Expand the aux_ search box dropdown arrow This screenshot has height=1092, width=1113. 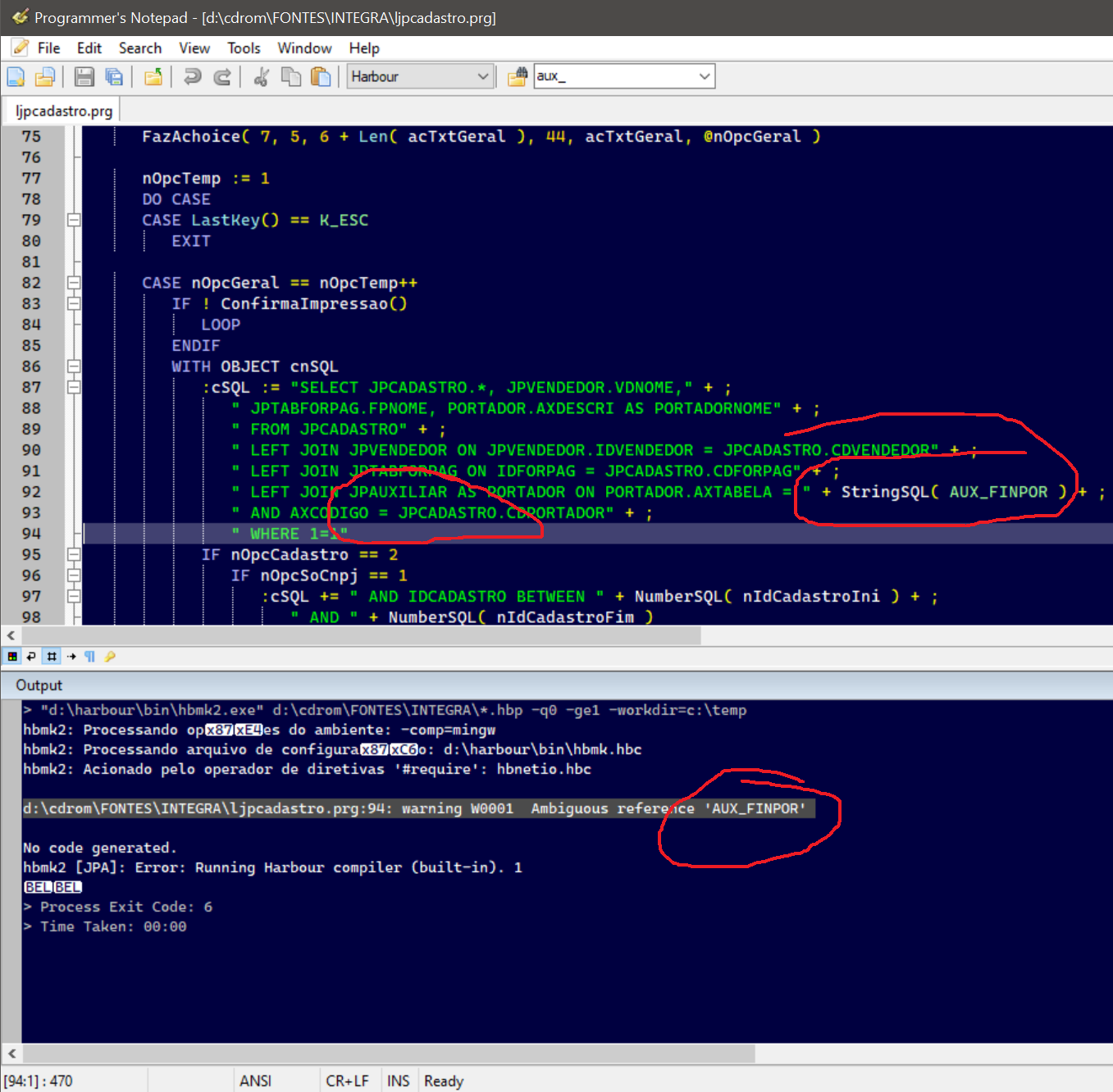[x=704, y=77]
